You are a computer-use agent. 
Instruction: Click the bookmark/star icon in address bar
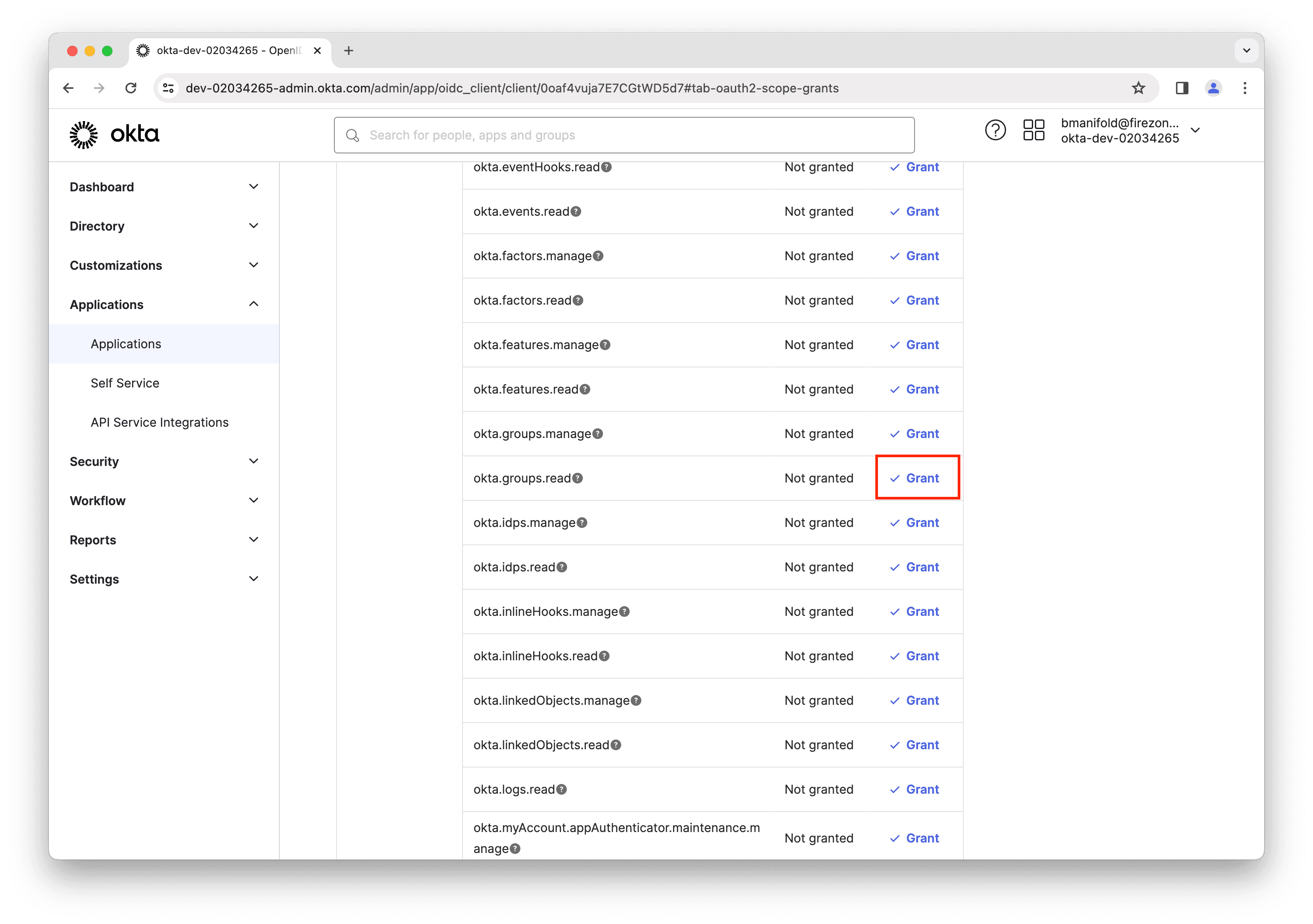click(x=1140, y=88)
